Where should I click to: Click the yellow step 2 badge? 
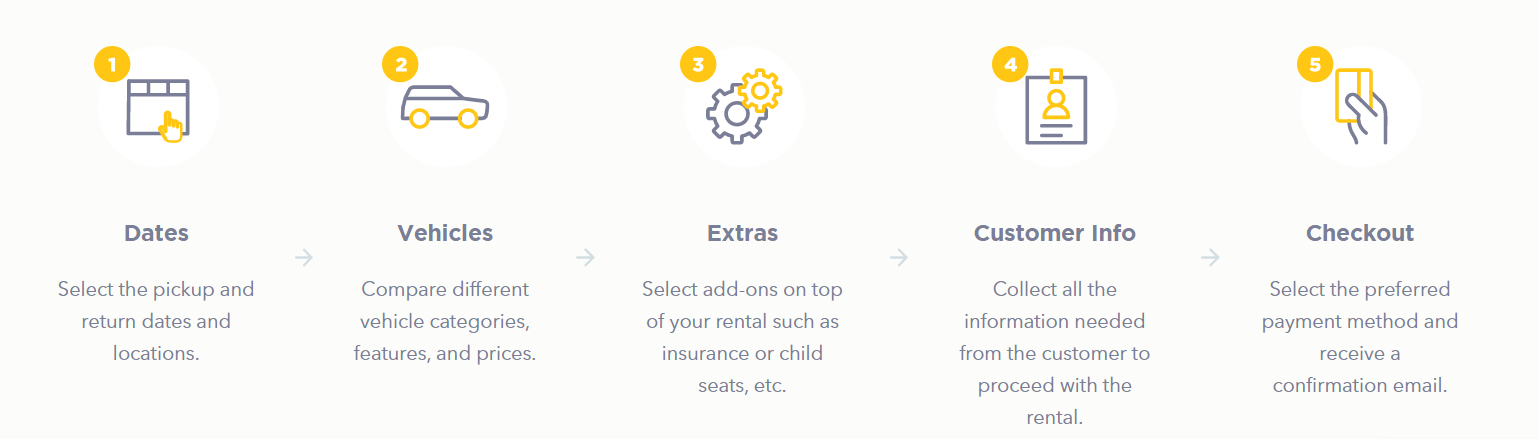coord(400,65)
